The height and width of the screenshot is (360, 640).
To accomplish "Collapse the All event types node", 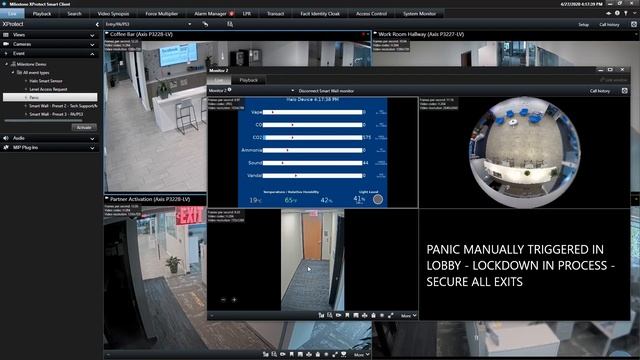I will [x=13, y=72].
